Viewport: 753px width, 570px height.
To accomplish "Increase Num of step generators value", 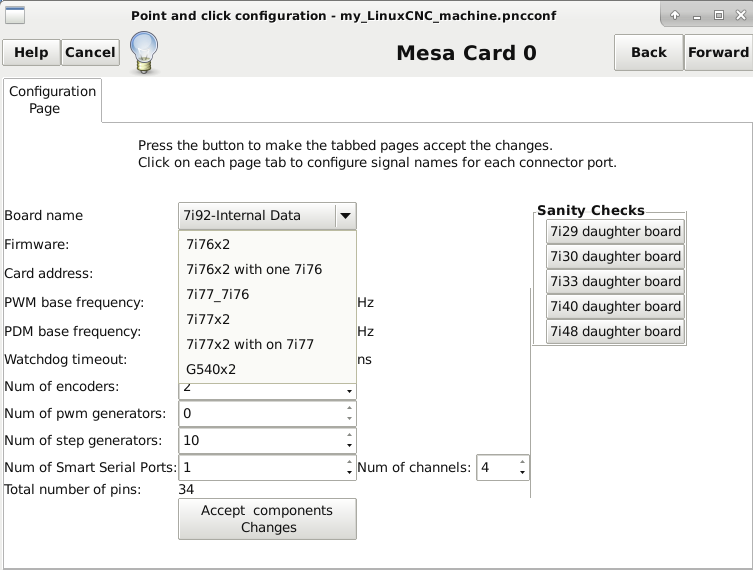I will pyautogui.click(x=349, y=435).
